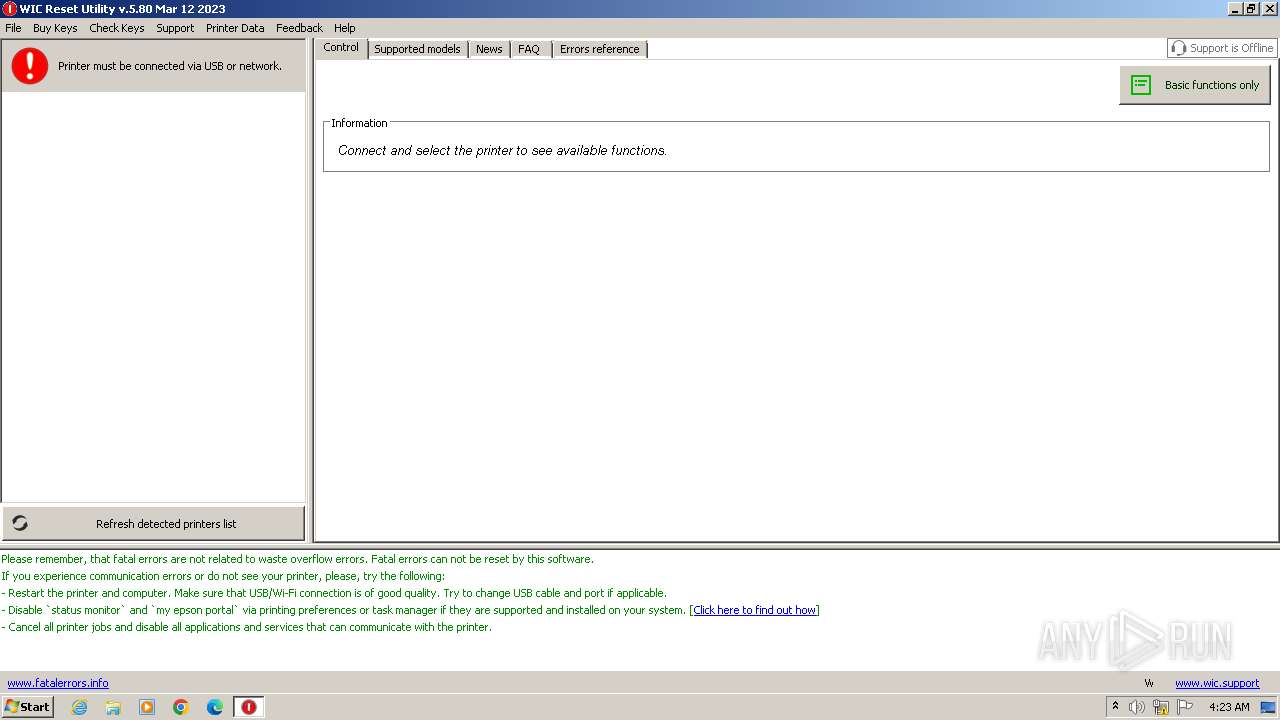This screenshot has height=720, width=1280.
Task: Restore down the WIC Reset Utility window
Action: click(1252, 9)
